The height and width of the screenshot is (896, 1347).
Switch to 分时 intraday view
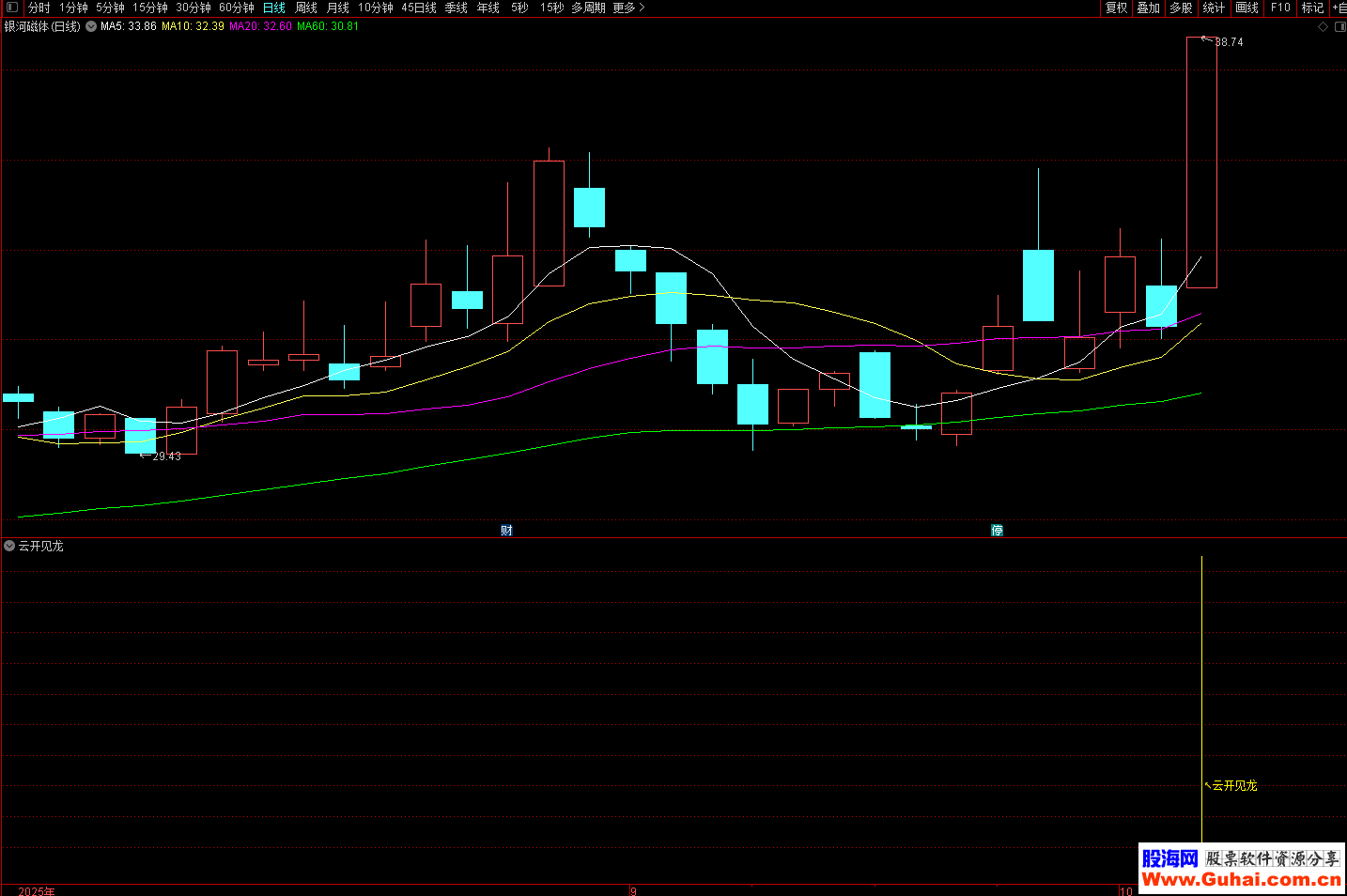(x=39, y=8)
